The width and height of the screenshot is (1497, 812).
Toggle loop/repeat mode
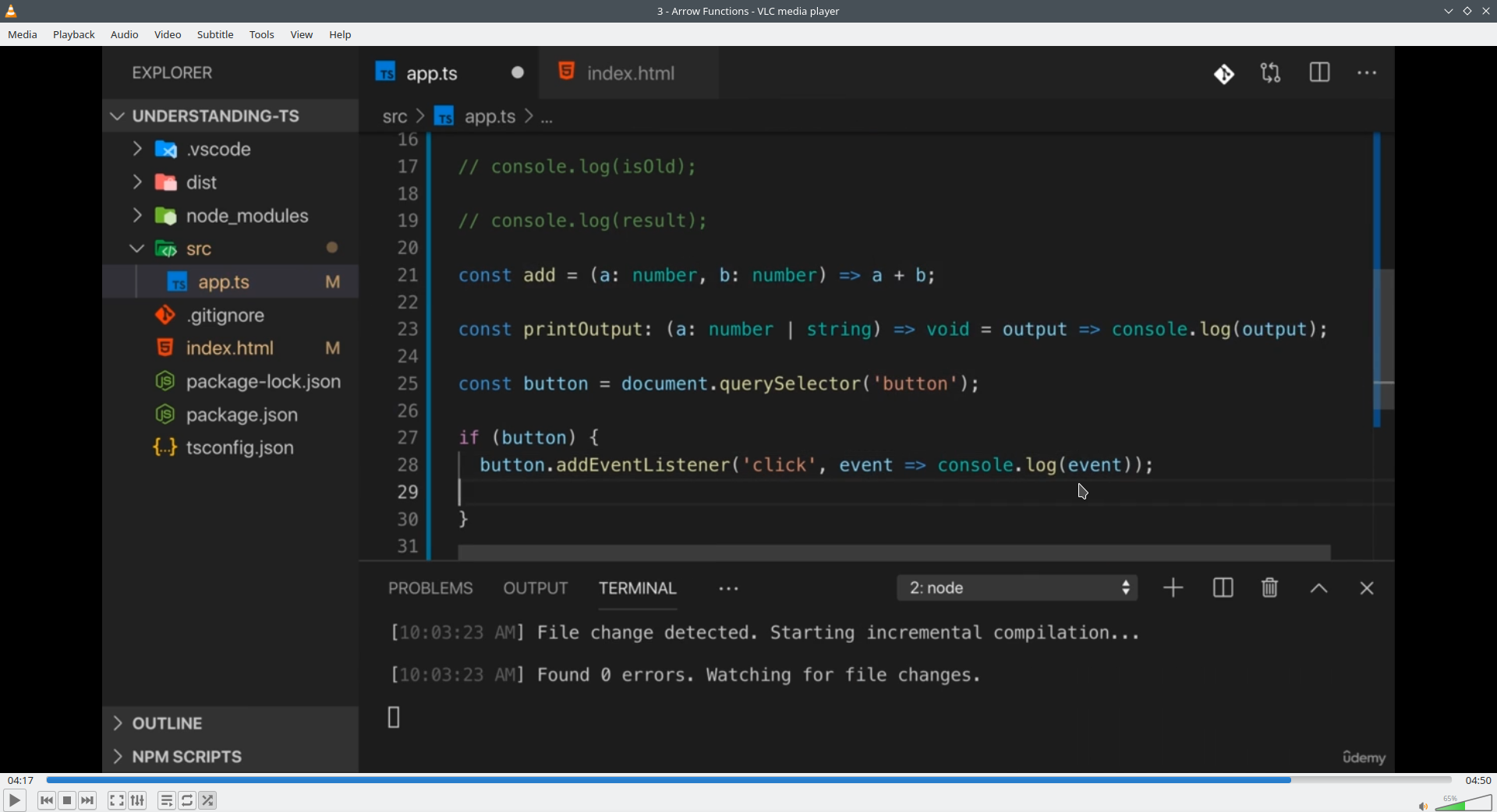188,800
